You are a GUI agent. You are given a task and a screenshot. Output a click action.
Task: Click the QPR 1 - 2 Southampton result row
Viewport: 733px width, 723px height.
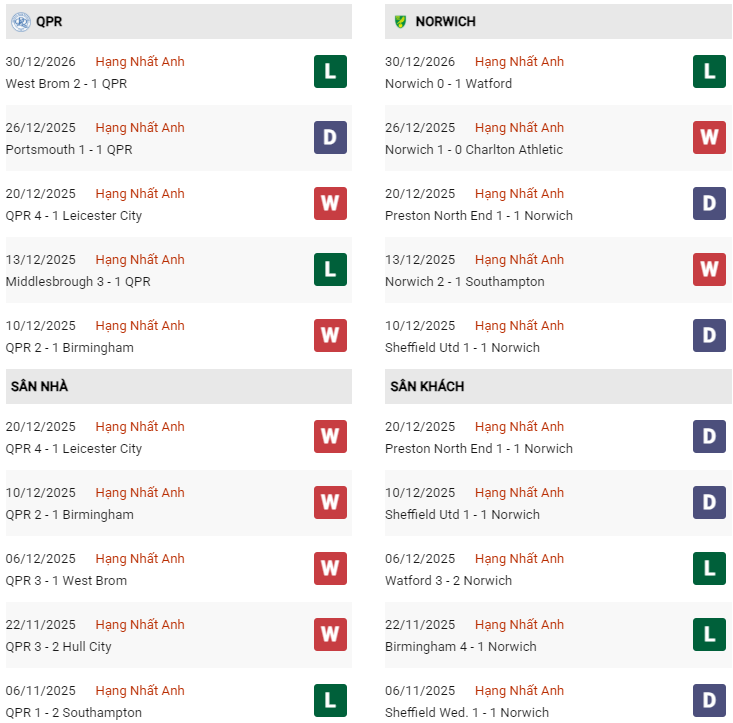pos(74,713)
